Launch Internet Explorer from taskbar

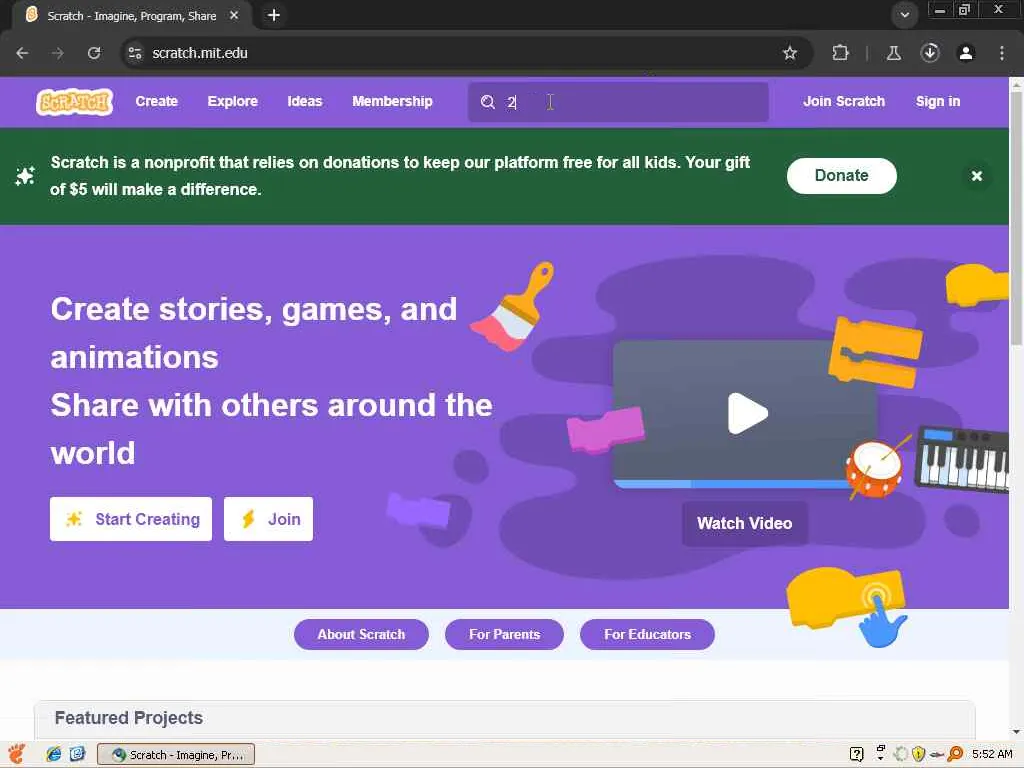click(x=54, y=754)
